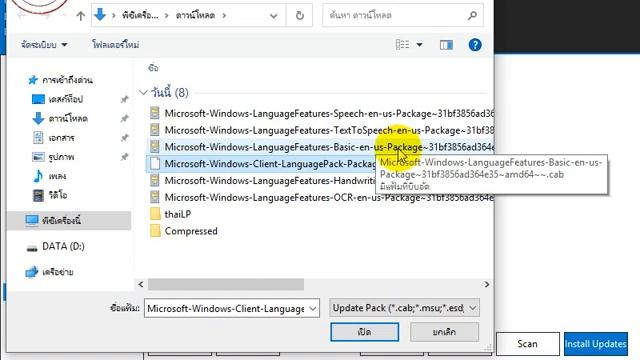The image size is (640, 360).
Task: Click the cab icon of OCR-en-us file
Action: pos(155,197)
